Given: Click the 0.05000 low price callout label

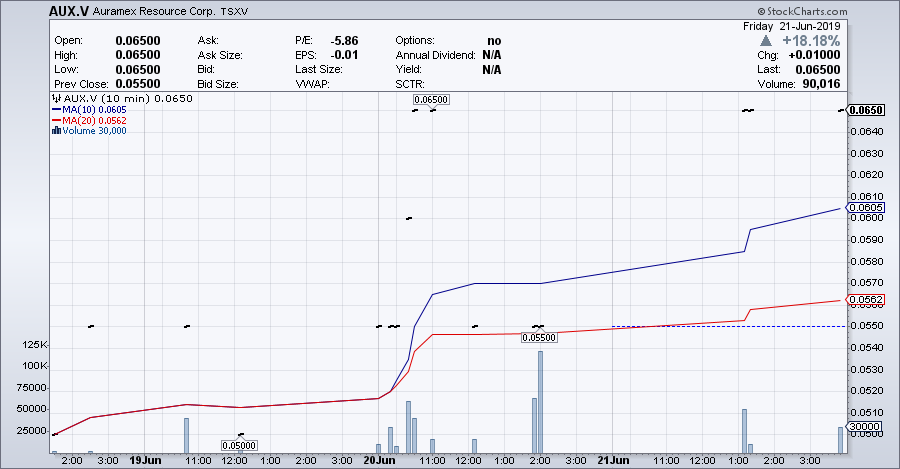Looking at the screenshot, I should point(239,445).
